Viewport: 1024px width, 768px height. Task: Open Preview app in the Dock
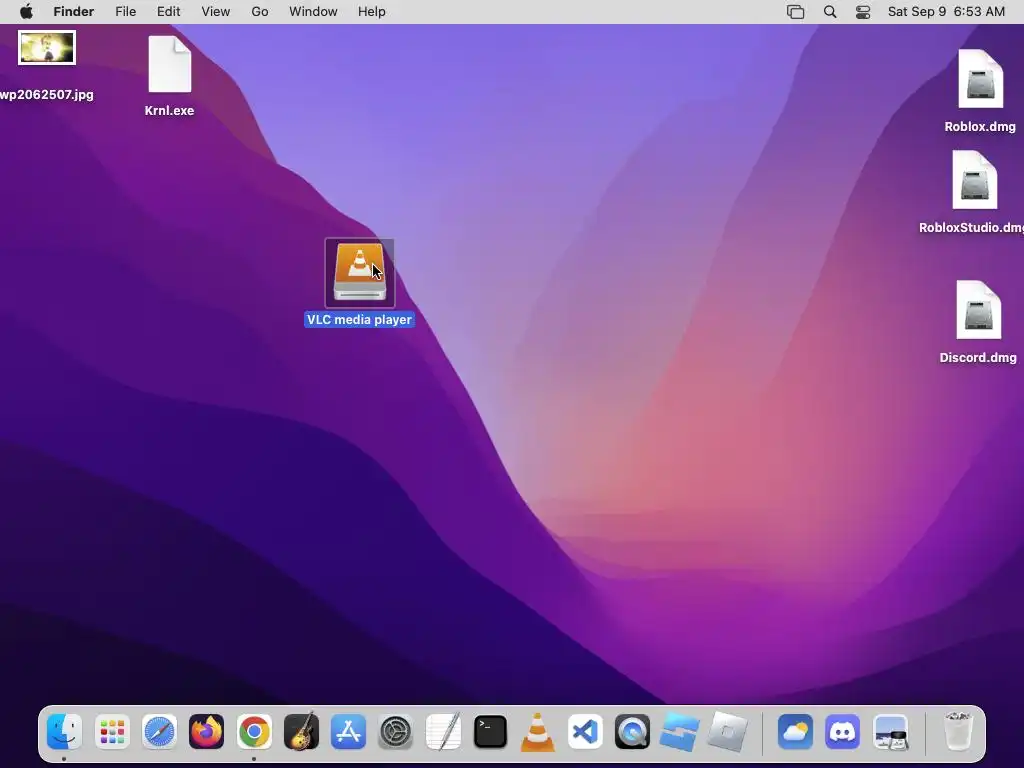(x=891, y=731)
